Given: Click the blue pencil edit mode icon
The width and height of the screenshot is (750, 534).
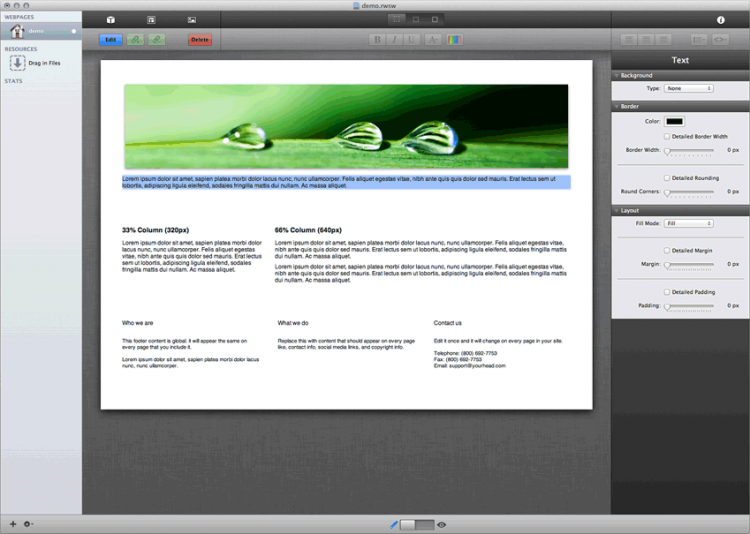Looking at the screenshot, I should pyautogui.click(x=394, y=524).
